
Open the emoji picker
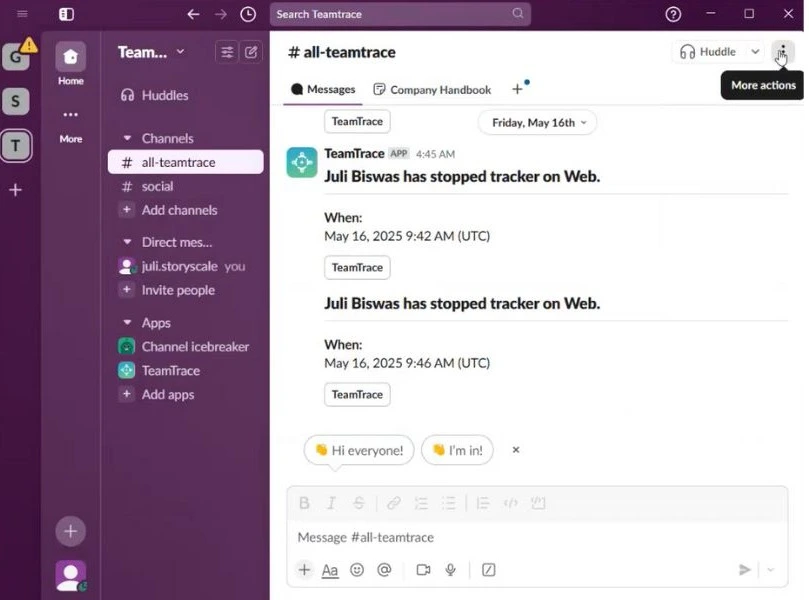coord(357,570)
